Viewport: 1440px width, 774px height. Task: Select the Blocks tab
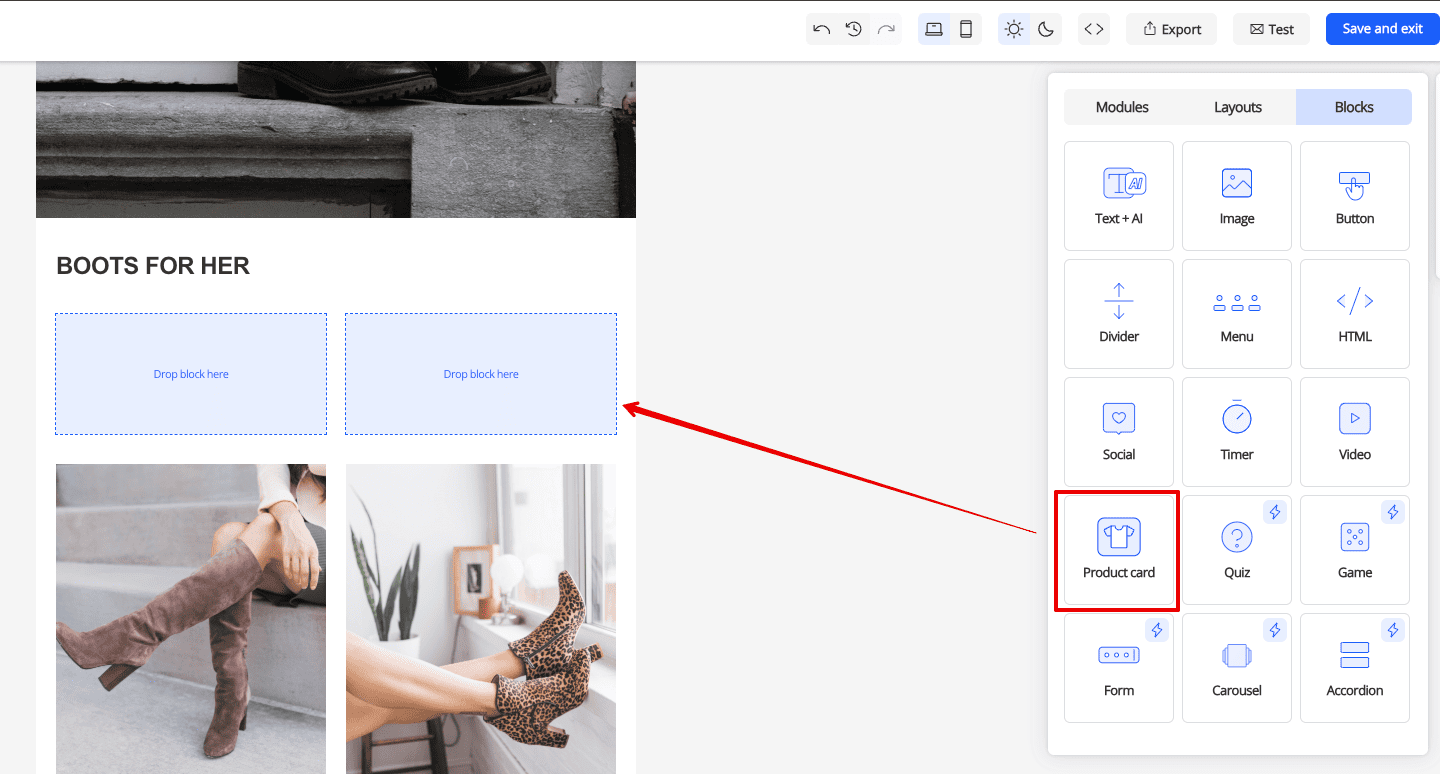[1354, 107]
